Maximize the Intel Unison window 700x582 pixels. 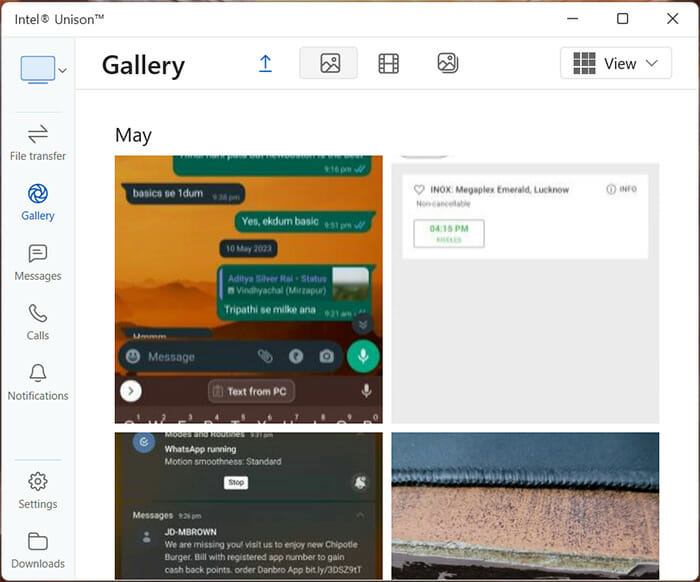pyautogui.click(x=622, y=19)
